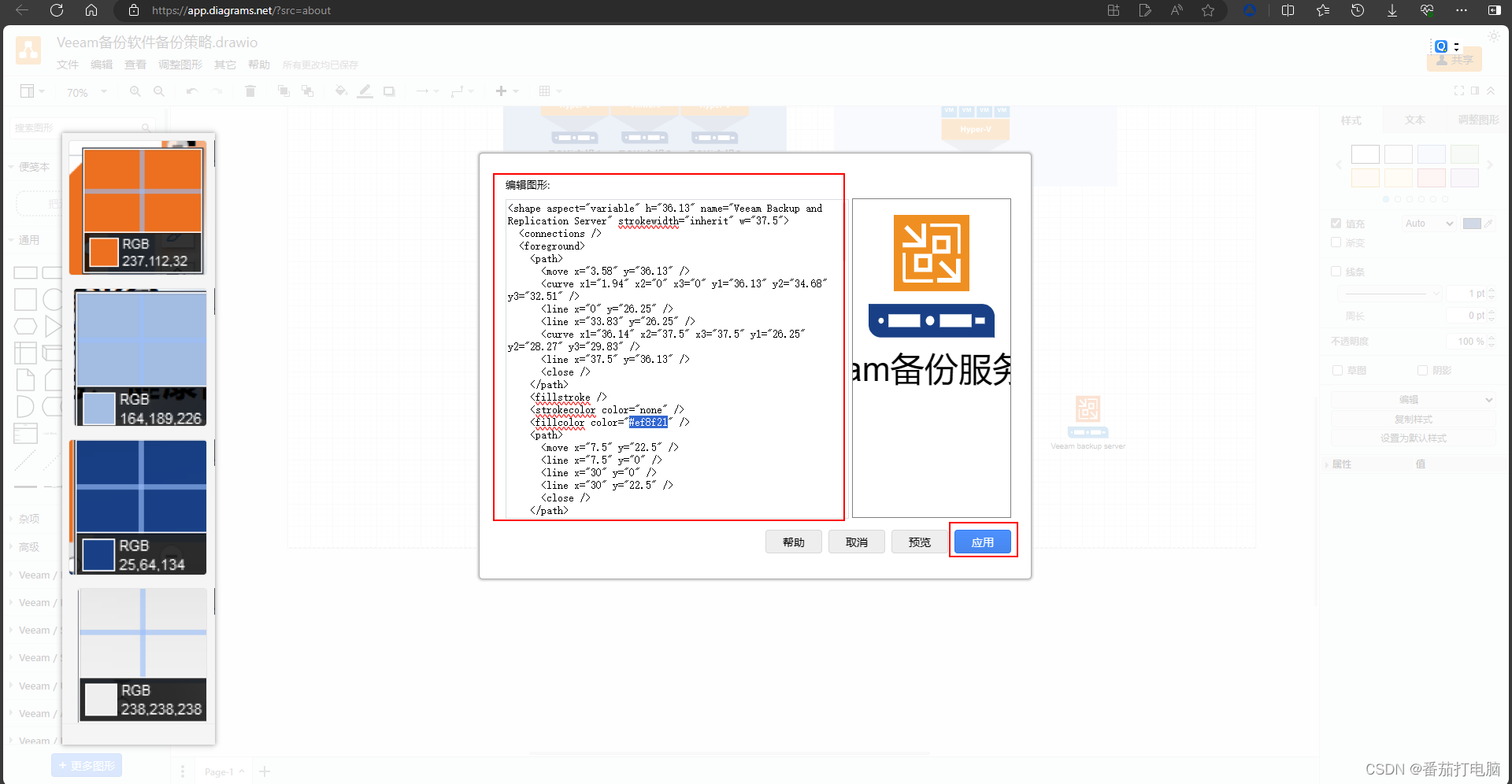Toggle the 填充 fill checkbox

pyautogui.click(x=1336, y=224)
